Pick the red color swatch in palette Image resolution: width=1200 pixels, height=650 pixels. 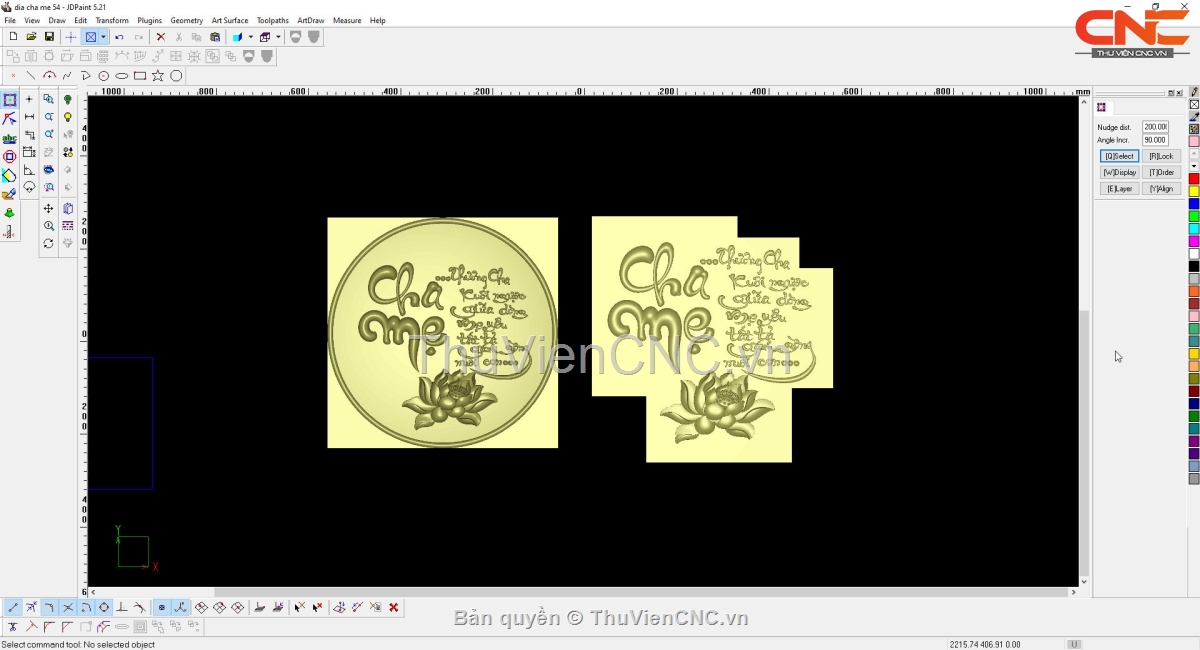[1194, 179]
